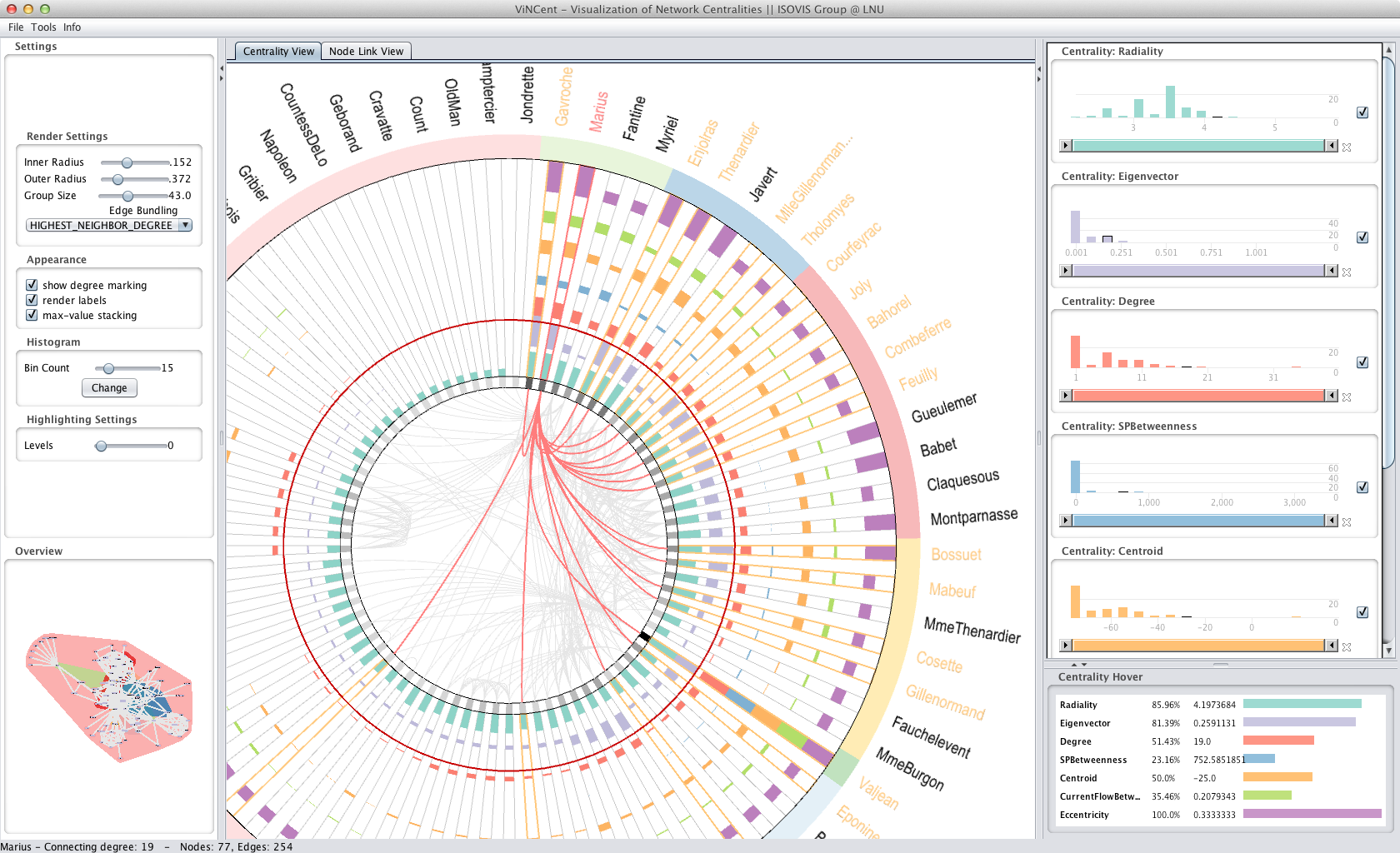Click the Radiality row in Centrality Hover
Viewport: 1400px width, 853px height.
coord(1221,705)
